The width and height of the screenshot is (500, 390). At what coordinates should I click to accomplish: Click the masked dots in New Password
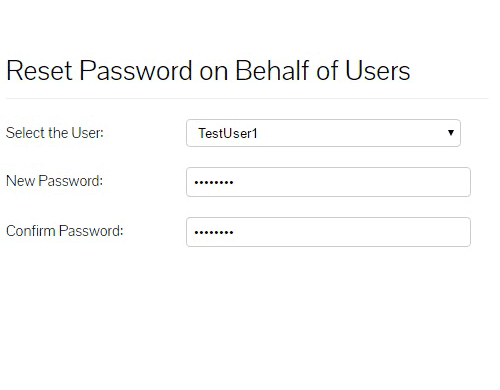214,182
